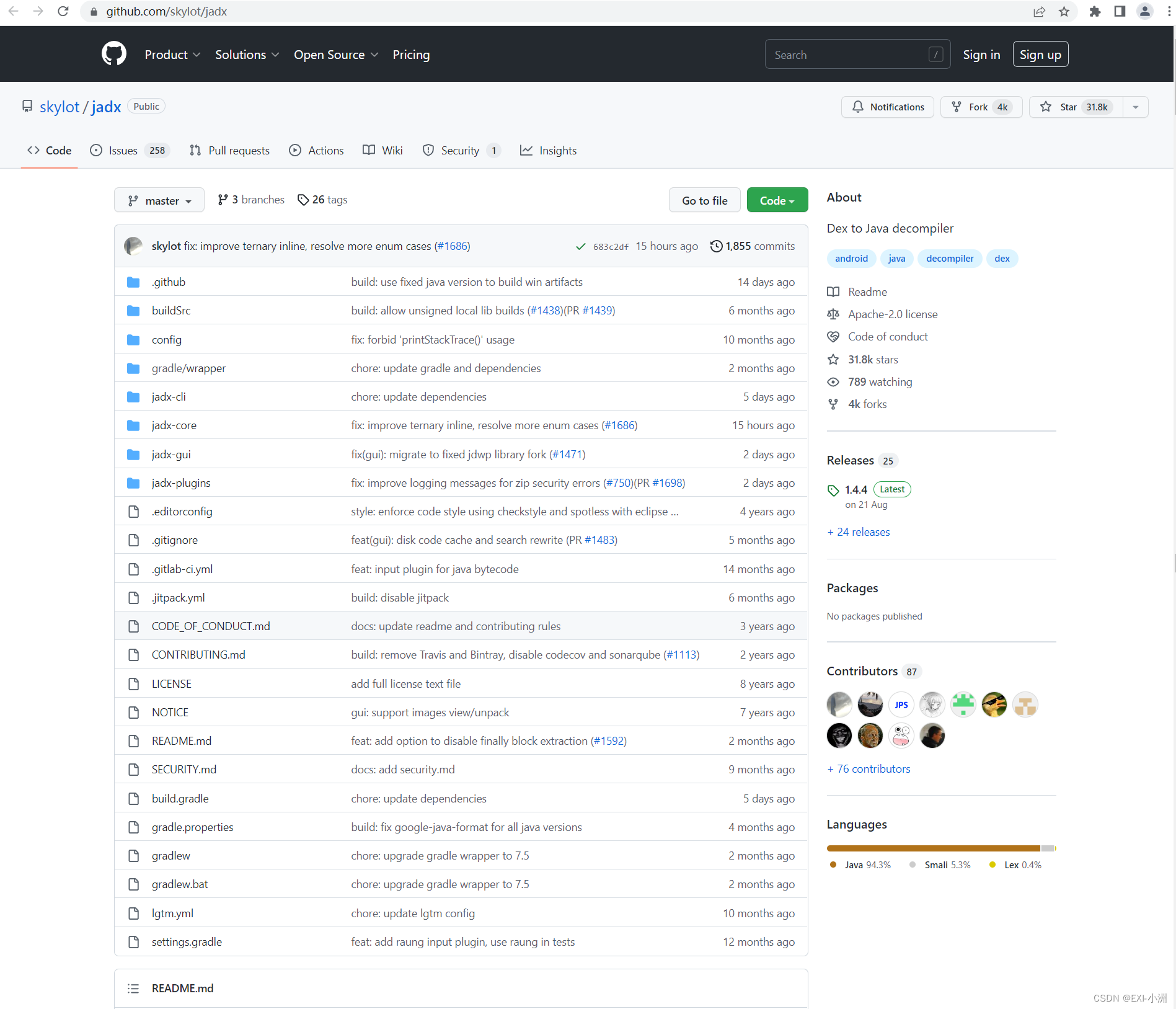This screenshot has width=1176, height=1009.
Task: Click android topic tag
Action: [851, 259]
